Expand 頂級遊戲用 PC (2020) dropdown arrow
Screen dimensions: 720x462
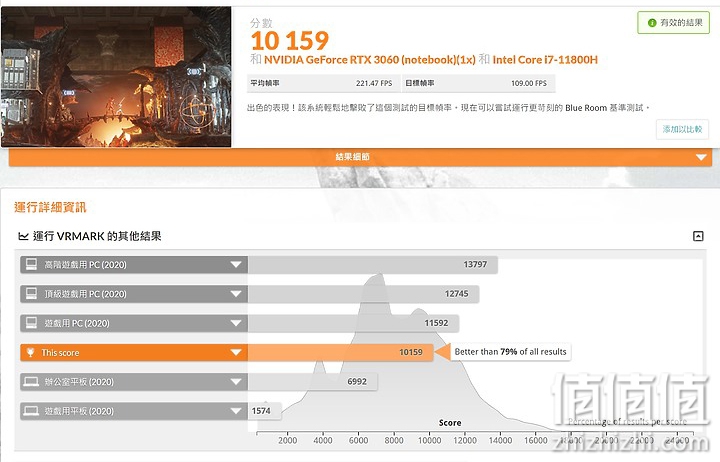click(x=236, y=294)
